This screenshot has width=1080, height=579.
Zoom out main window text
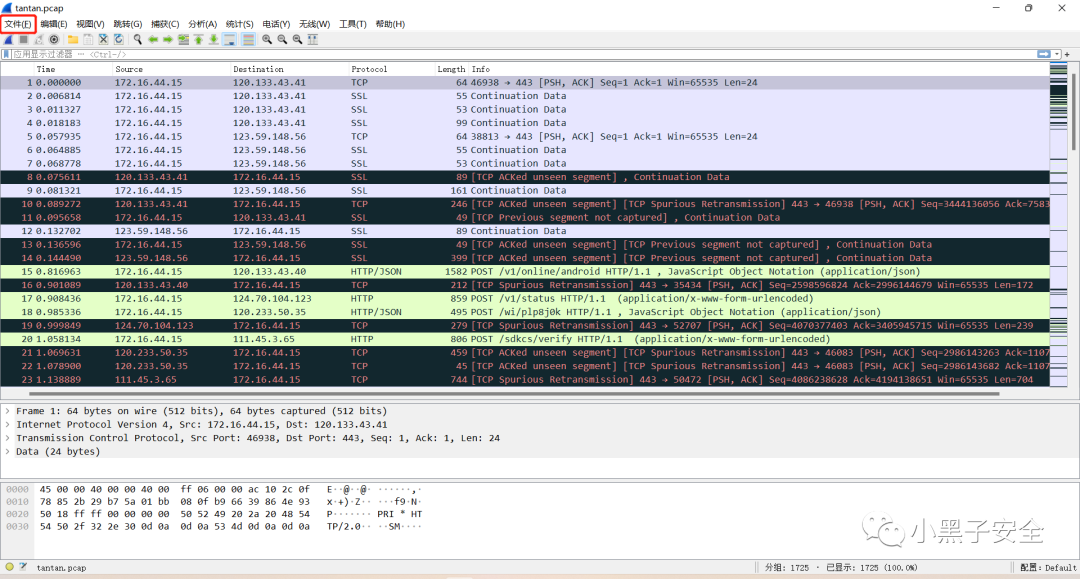(282, 40)
